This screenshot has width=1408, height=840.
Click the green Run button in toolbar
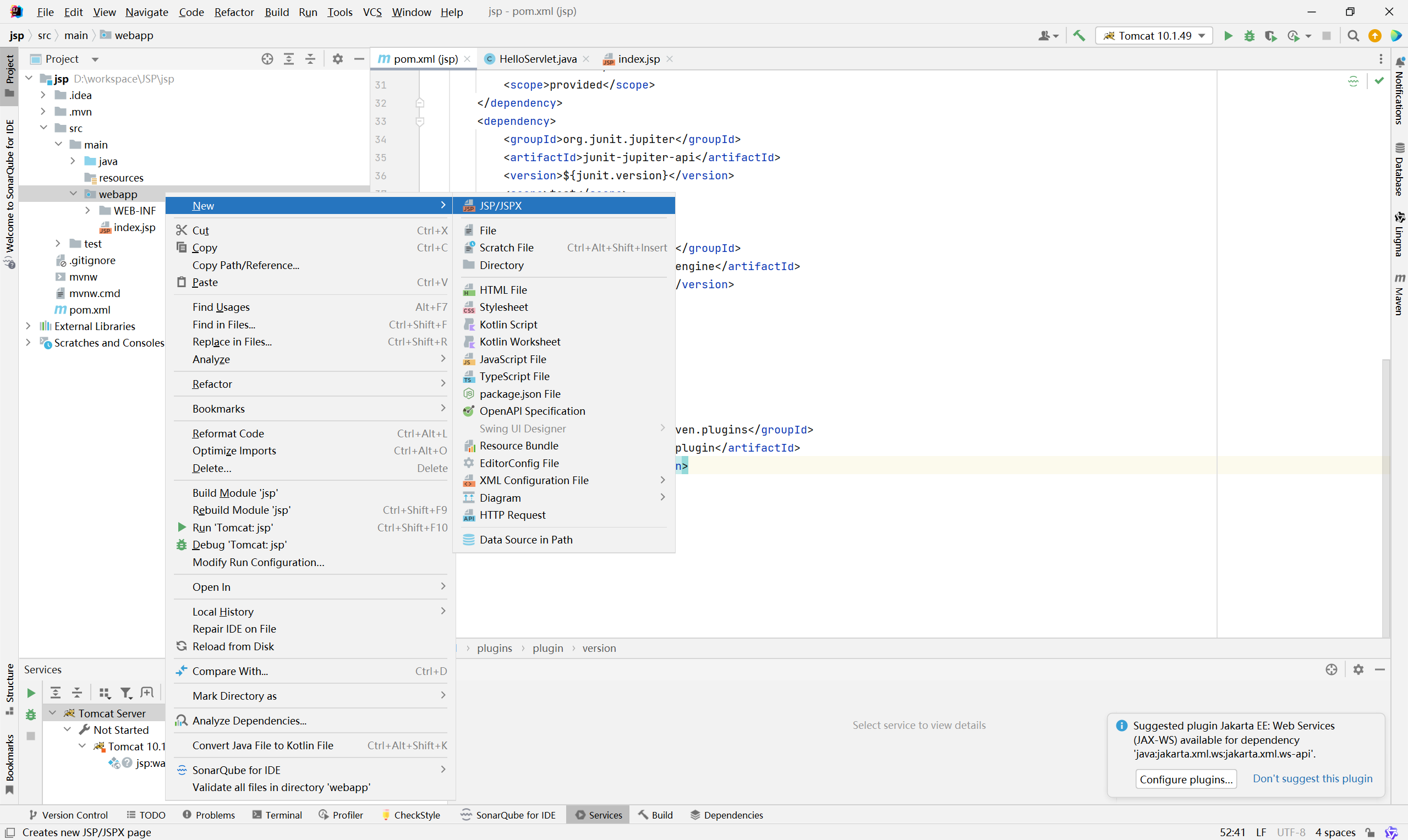click(1228, 36)
